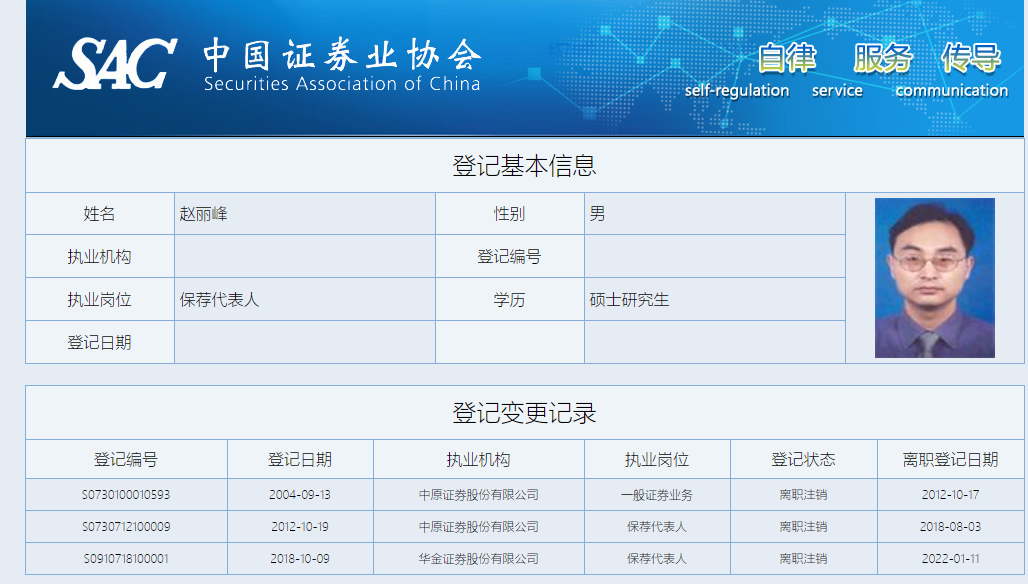Click the 自律 self-regulation banner graphic
1028x584 pixels.
coord(737,71)
